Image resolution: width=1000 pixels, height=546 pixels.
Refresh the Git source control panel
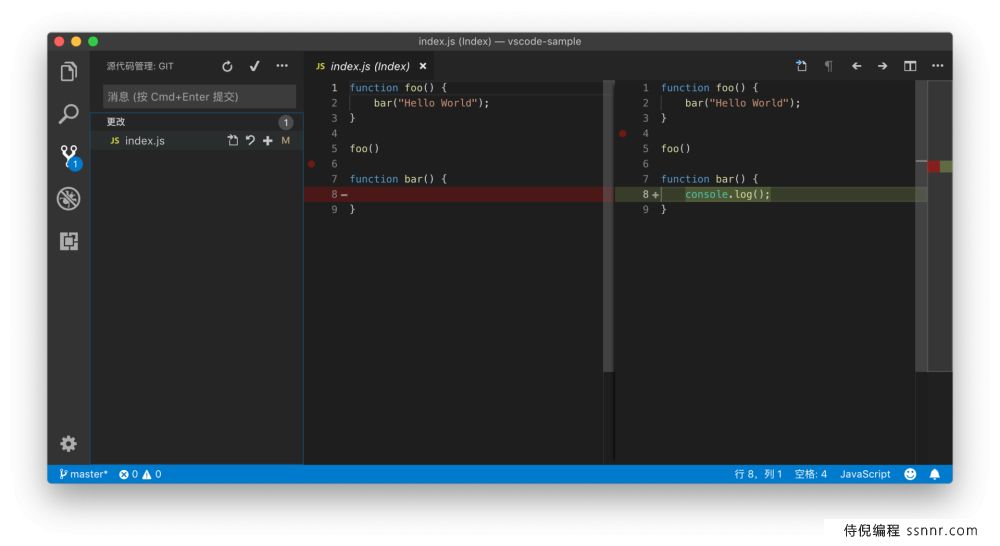(x=227, y=66)
